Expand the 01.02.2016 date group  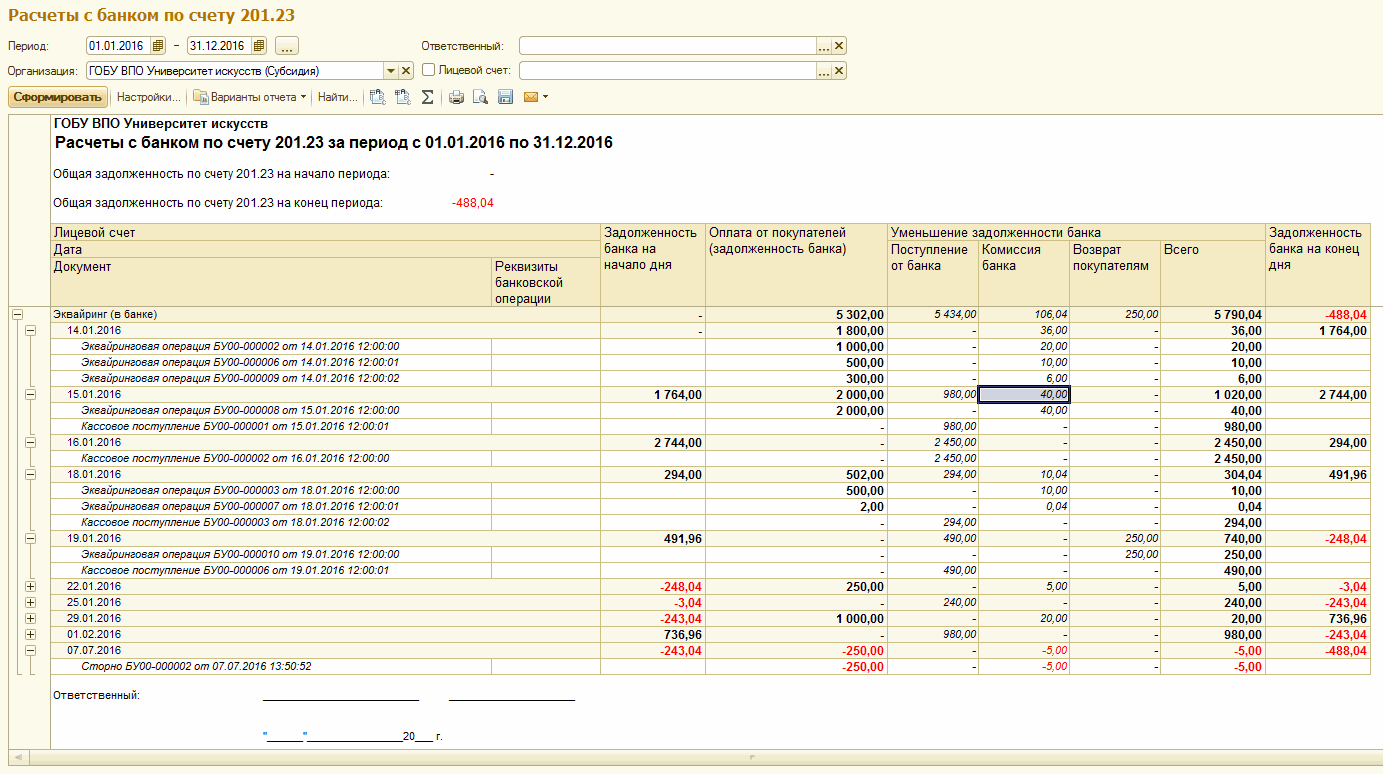(x=29, y=634)
